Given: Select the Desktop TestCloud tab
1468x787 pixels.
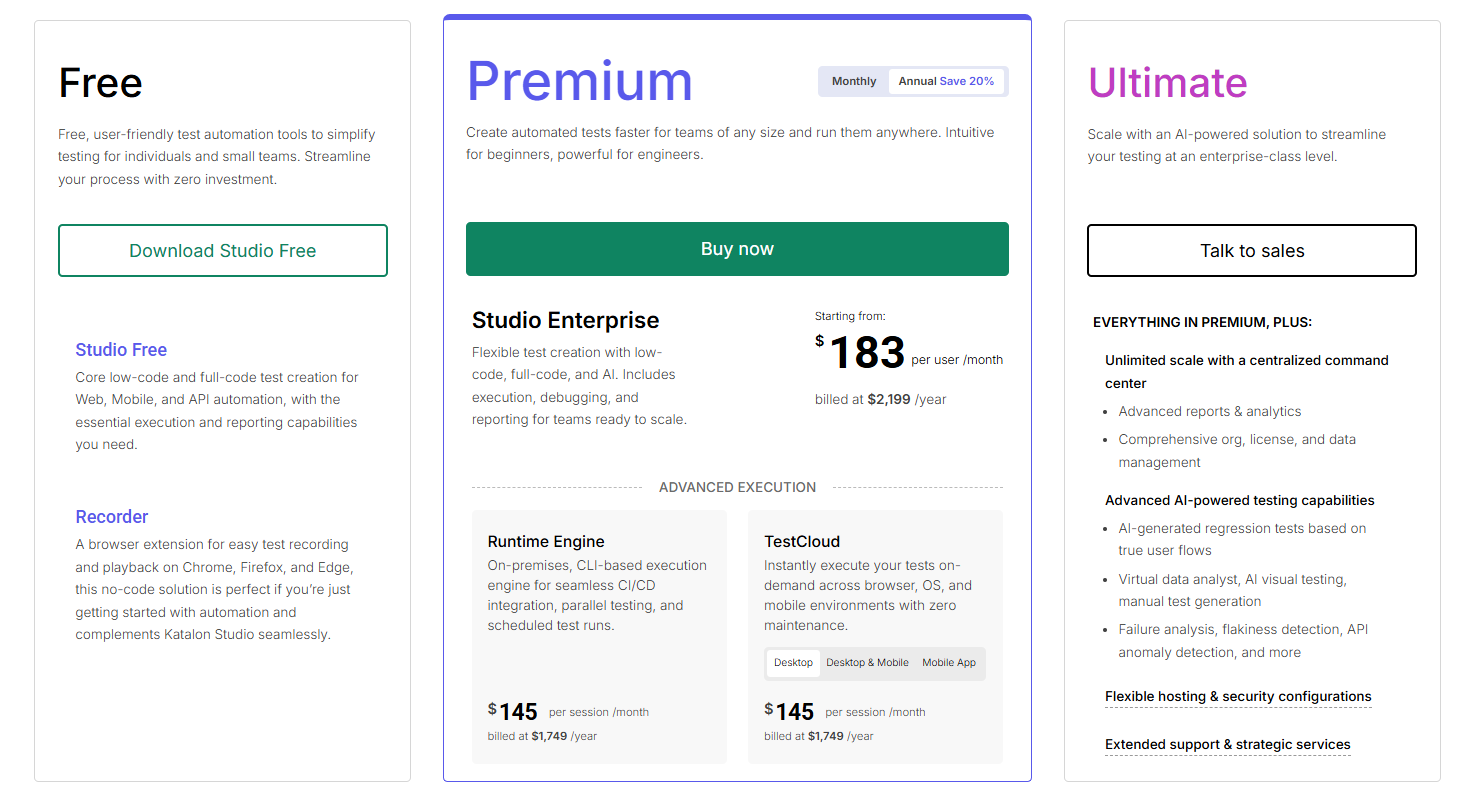Looking at the screenshot, I should [x=793, y=663].
